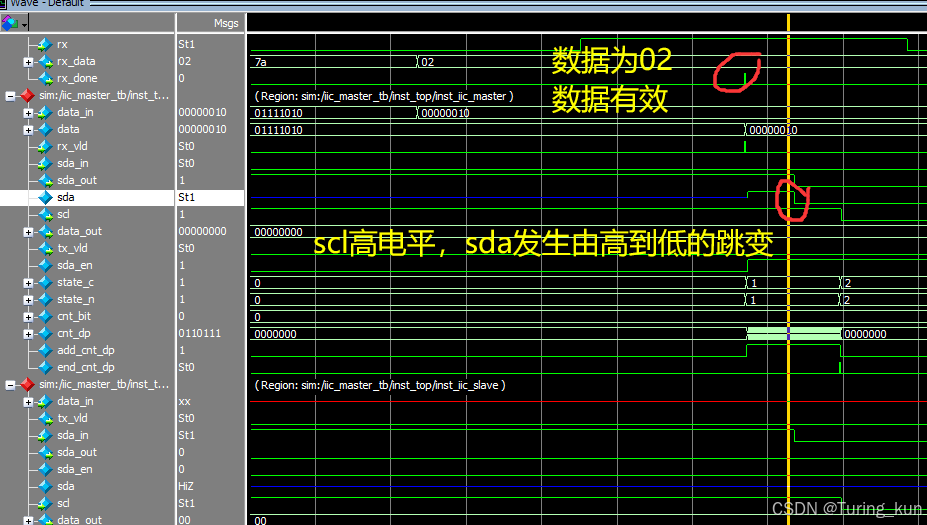
Task: Click the icon of highlighted sda signal
Action: pos(45,197)
